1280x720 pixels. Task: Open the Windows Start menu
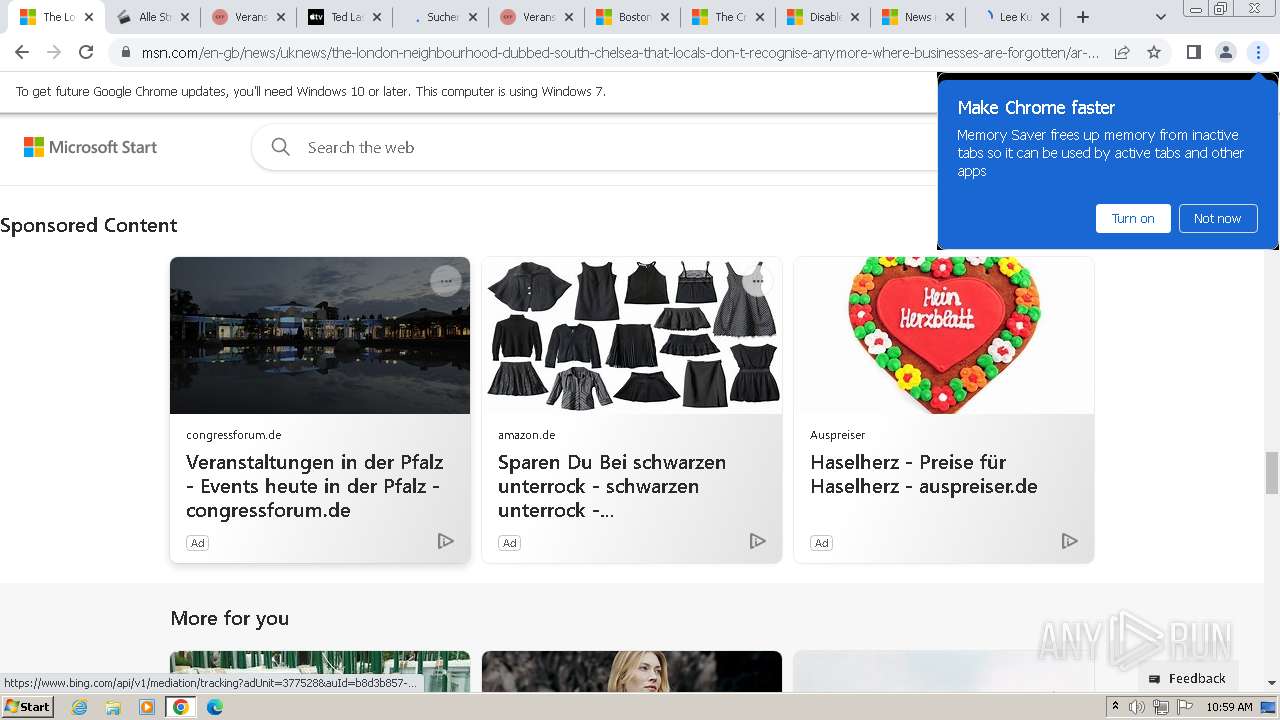[x=28, y=706]
